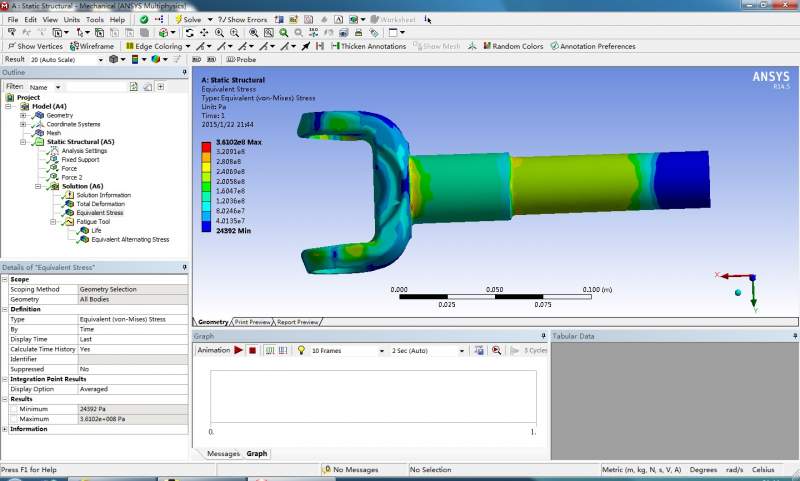
Task: Expand the Coordinate Systems tree node
Action: coord(23,124)
